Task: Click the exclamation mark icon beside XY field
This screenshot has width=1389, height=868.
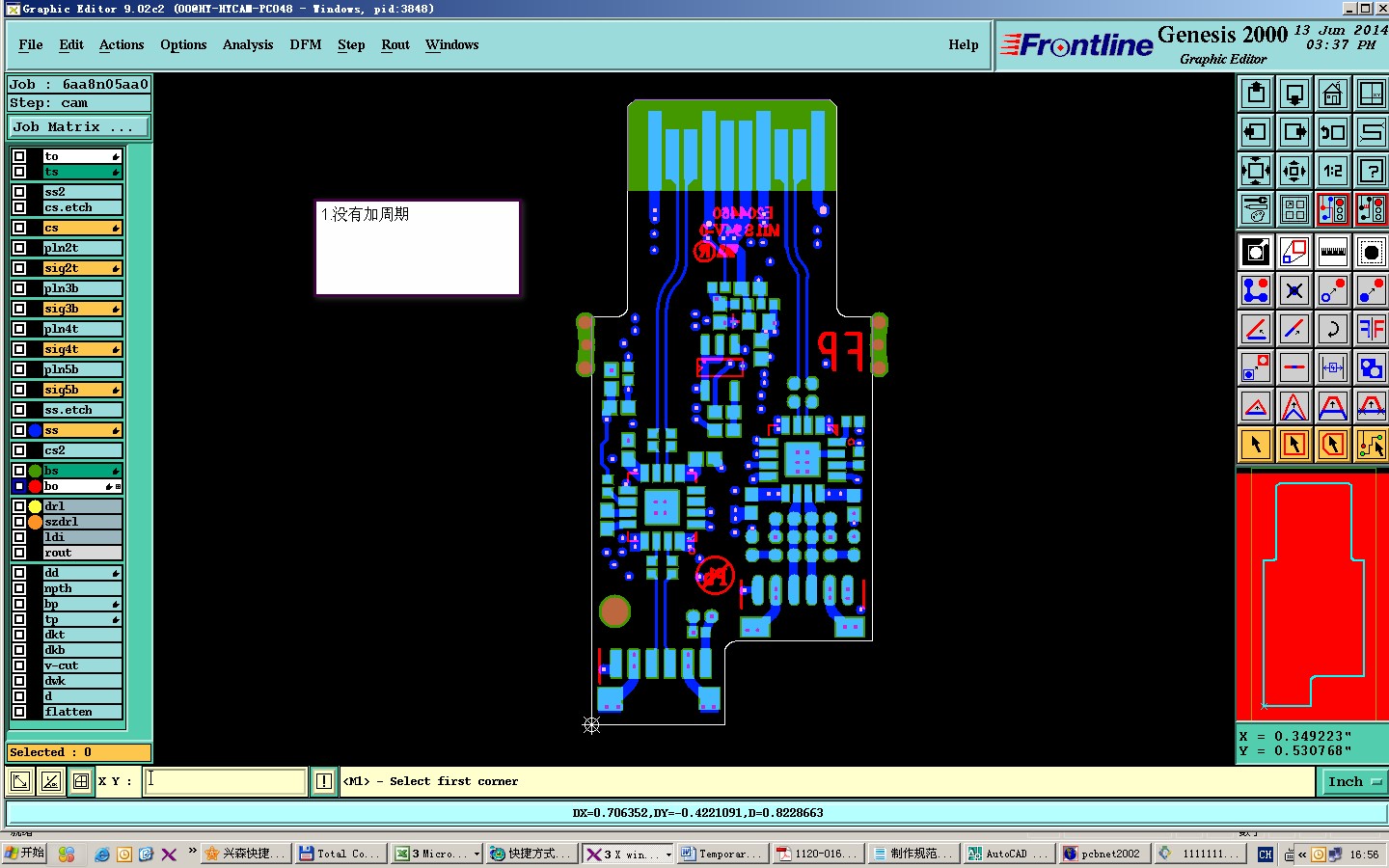Action: coord(324,781)
